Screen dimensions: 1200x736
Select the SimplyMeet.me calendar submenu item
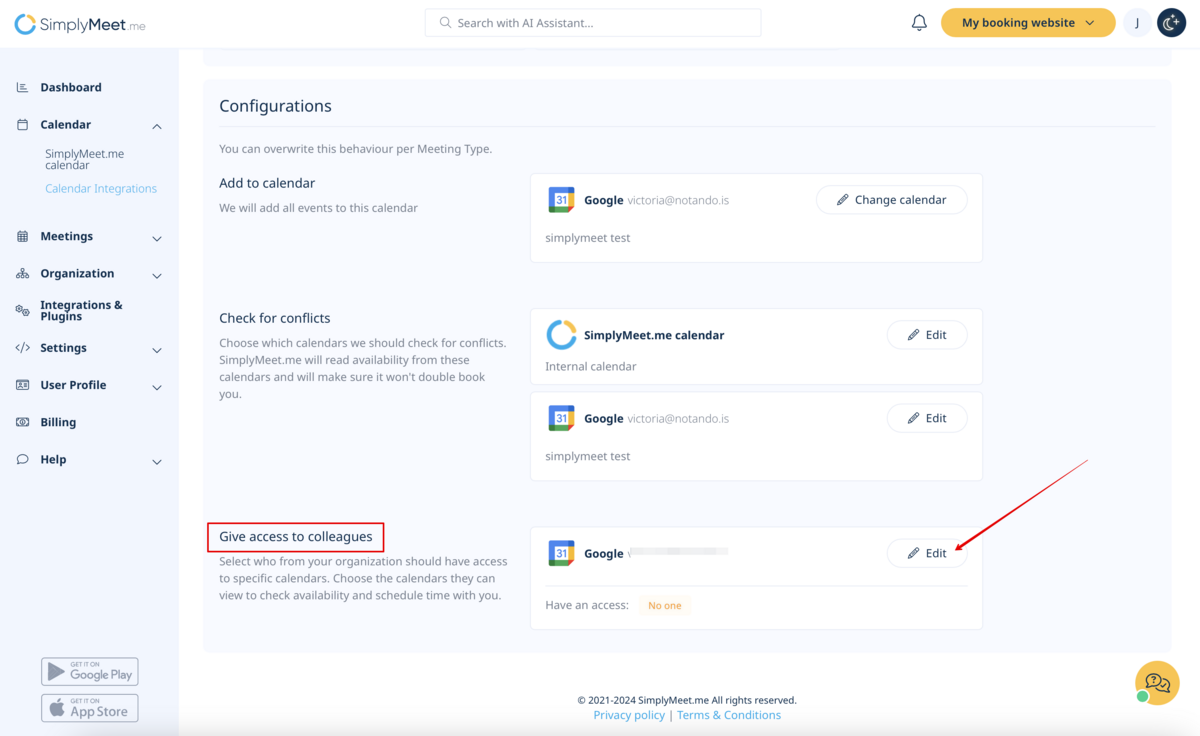click(84, 160)
